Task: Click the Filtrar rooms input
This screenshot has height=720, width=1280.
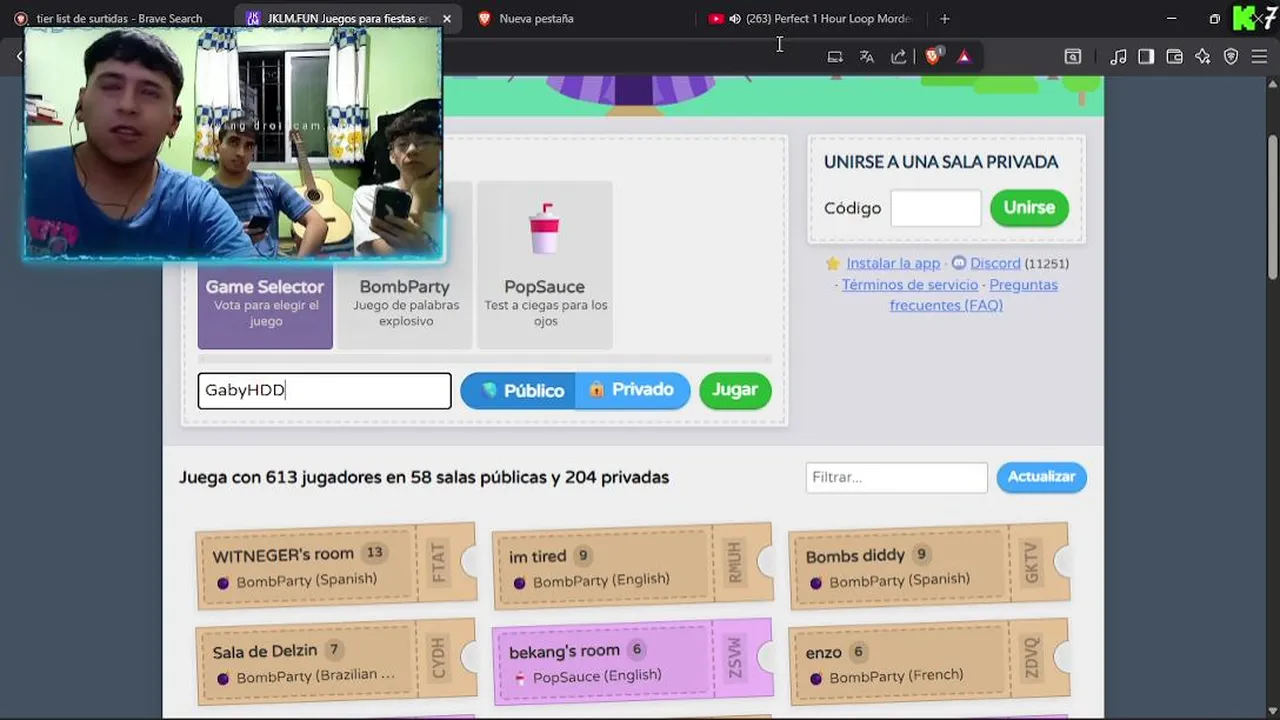Action: (897, 477)
